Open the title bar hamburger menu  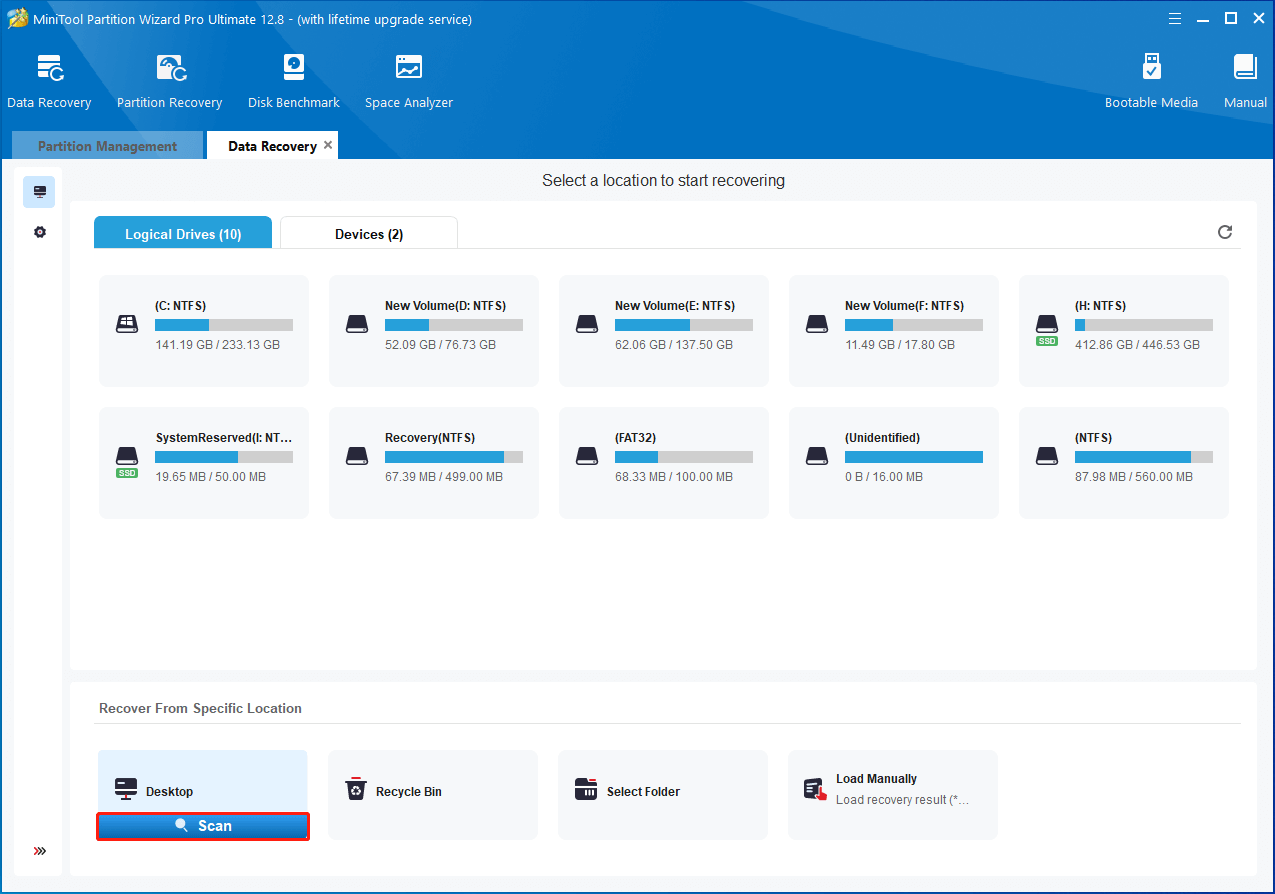[x=1175, y=18]
